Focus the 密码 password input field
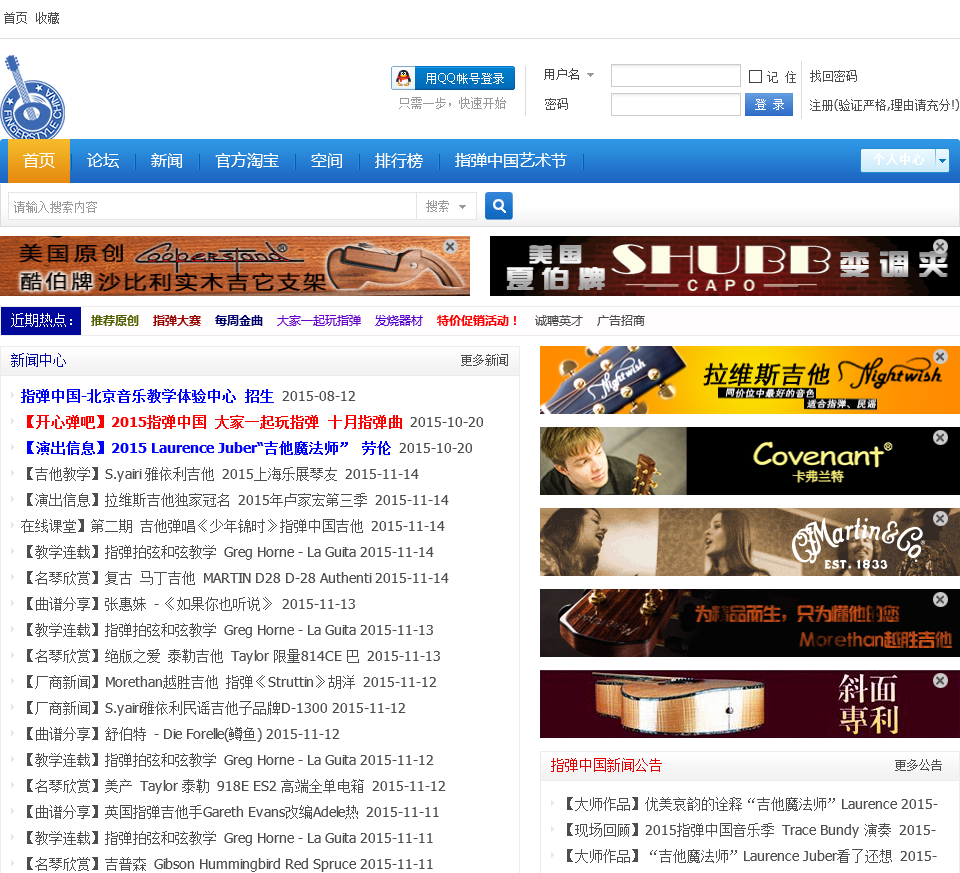Screen dimensions: 960x873 pyautogui.click(x=676, y=105)
